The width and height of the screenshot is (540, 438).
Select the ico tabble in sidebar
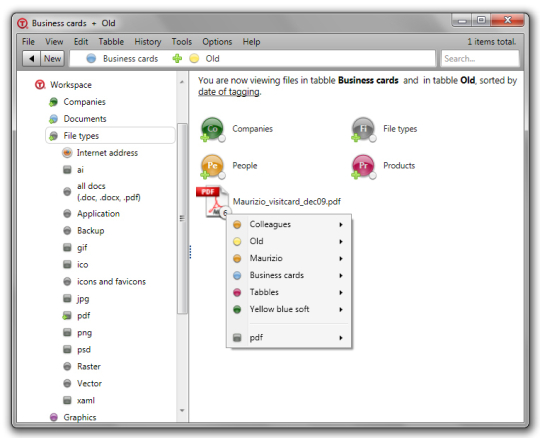click(82, 264)
